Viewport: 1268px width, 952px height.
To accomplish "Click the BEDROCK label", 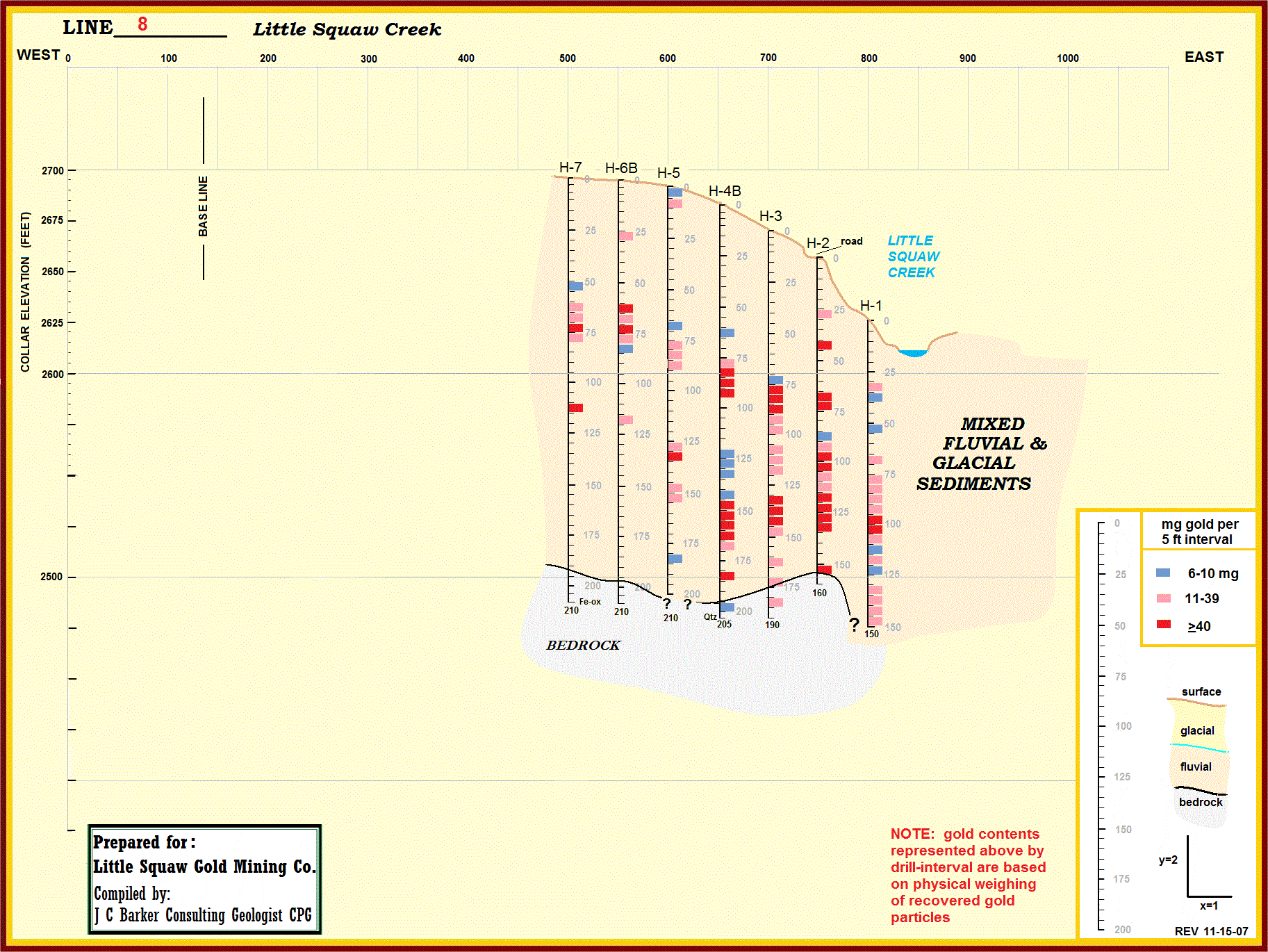I will pyautogui.click(x=583, y=646).
